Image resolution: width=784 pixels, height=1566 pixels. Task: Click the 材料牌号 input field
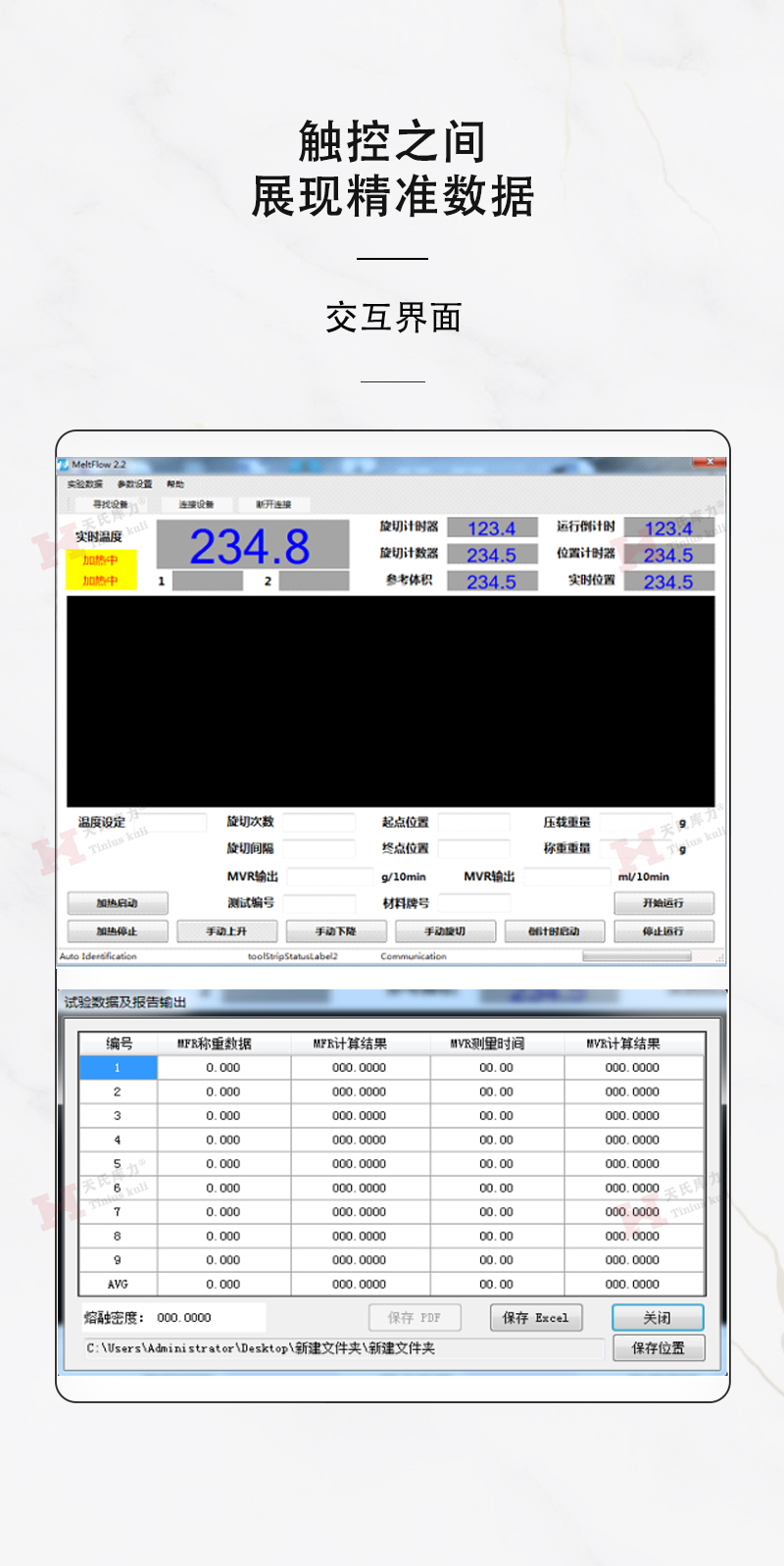(473, 903)
